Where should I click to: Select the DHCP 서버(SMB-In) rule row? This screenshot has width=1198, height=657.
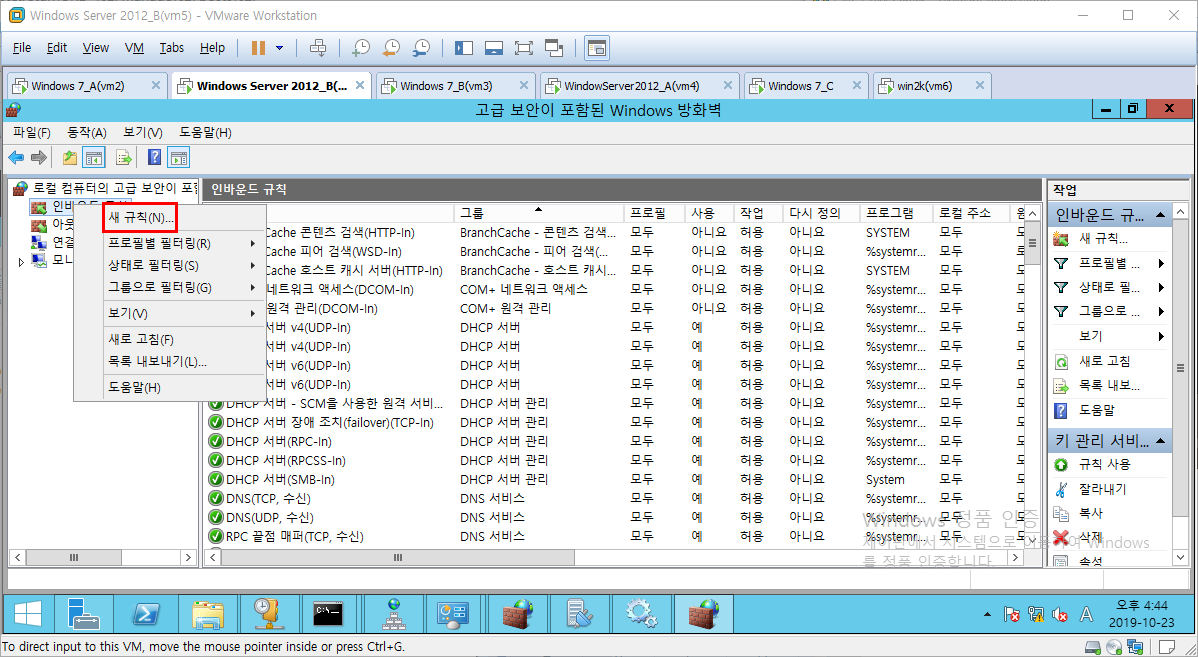(615, 480)
